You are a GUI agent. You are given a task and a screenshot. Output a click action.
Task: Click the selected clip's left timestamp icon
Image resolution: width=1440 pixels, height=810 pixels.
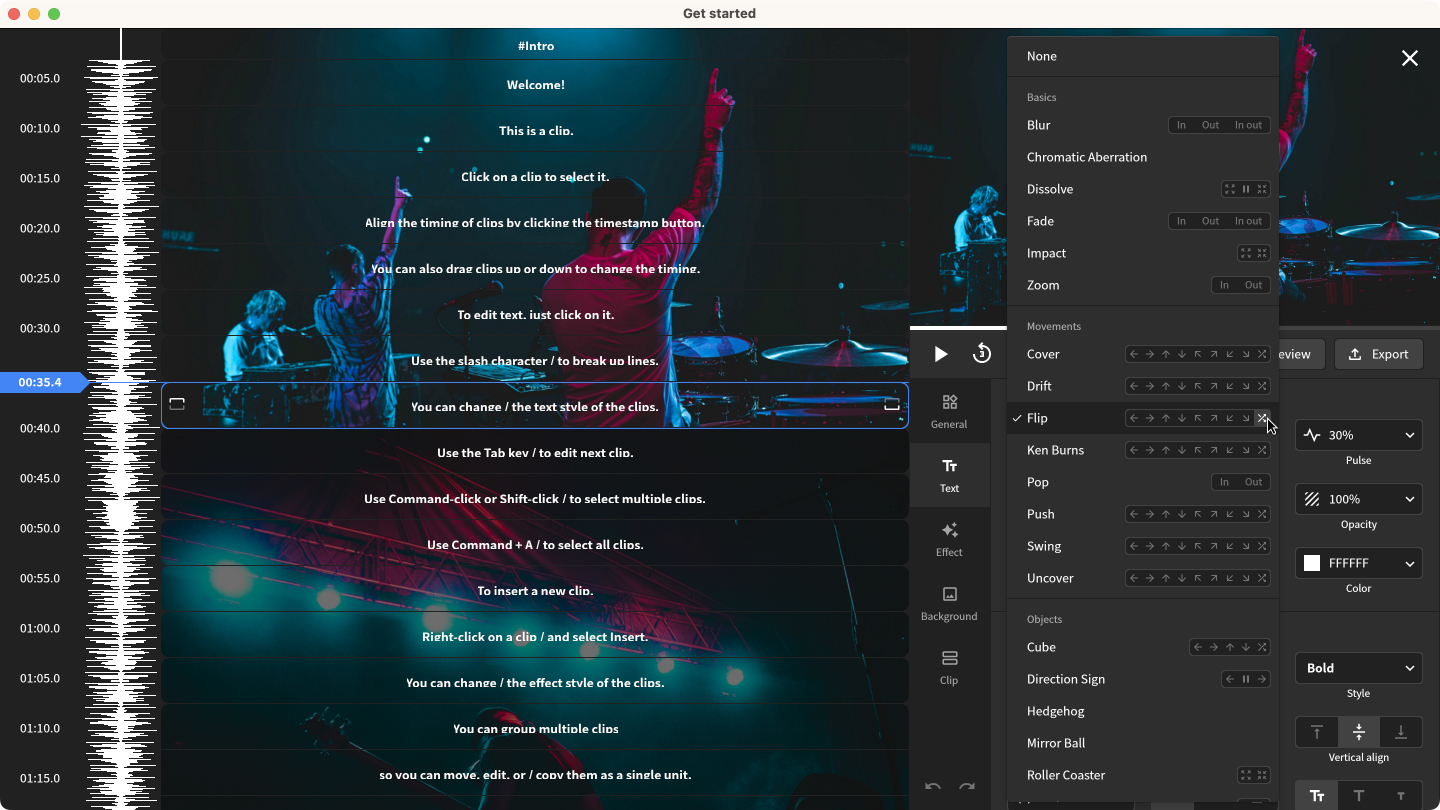tap(177, 405)
